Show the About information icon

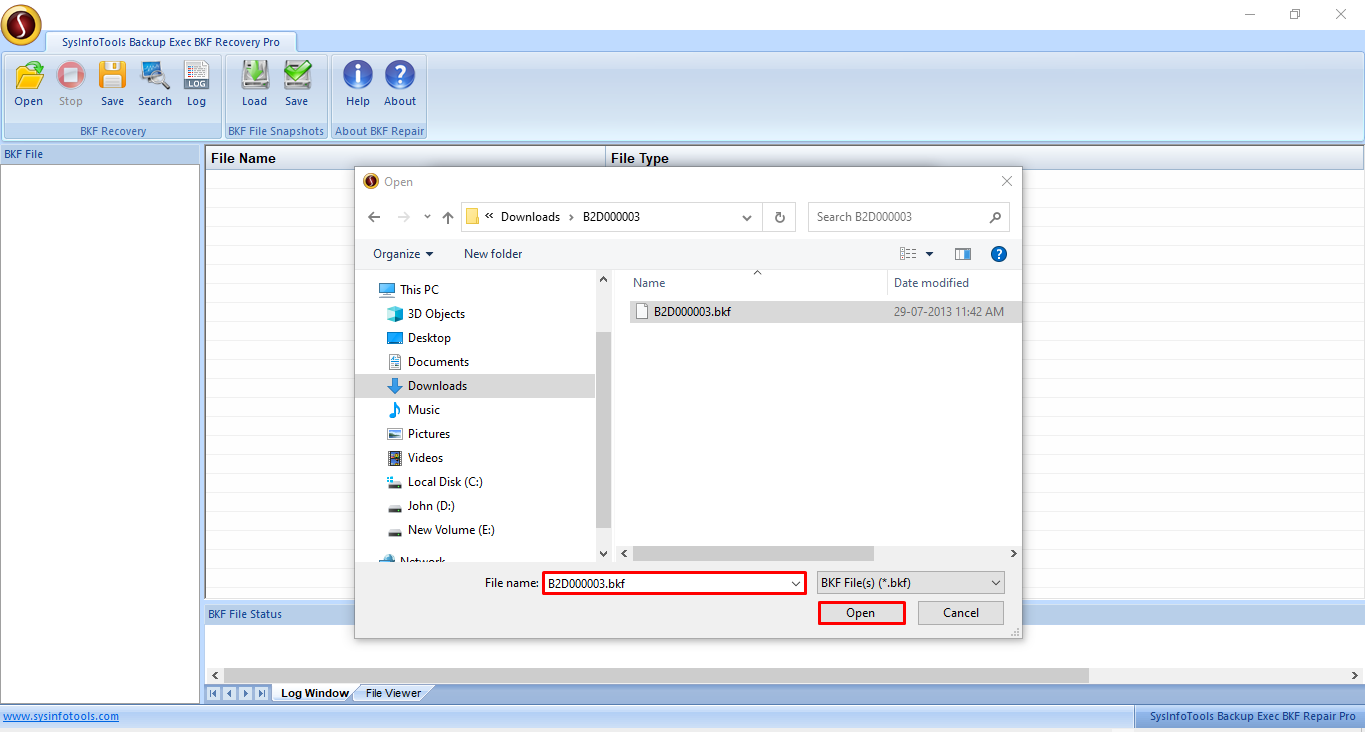click(x=400, y=84)
